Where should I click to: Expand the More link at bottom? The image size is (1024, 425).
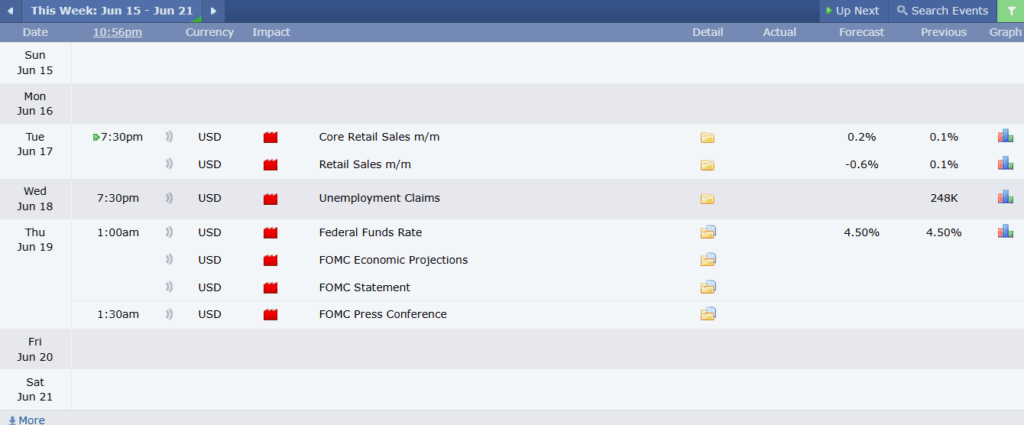(x=27, y=420)
